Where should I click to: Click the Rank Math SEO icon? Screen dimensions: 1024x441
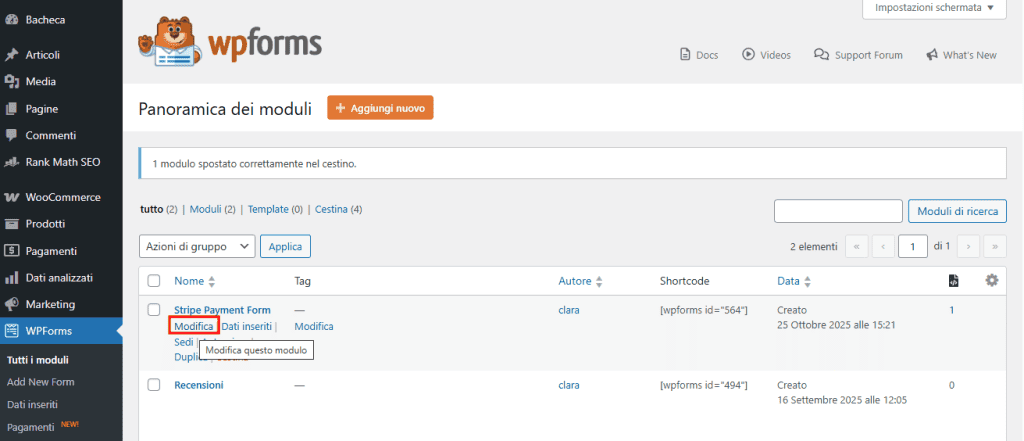click(11, 161)
